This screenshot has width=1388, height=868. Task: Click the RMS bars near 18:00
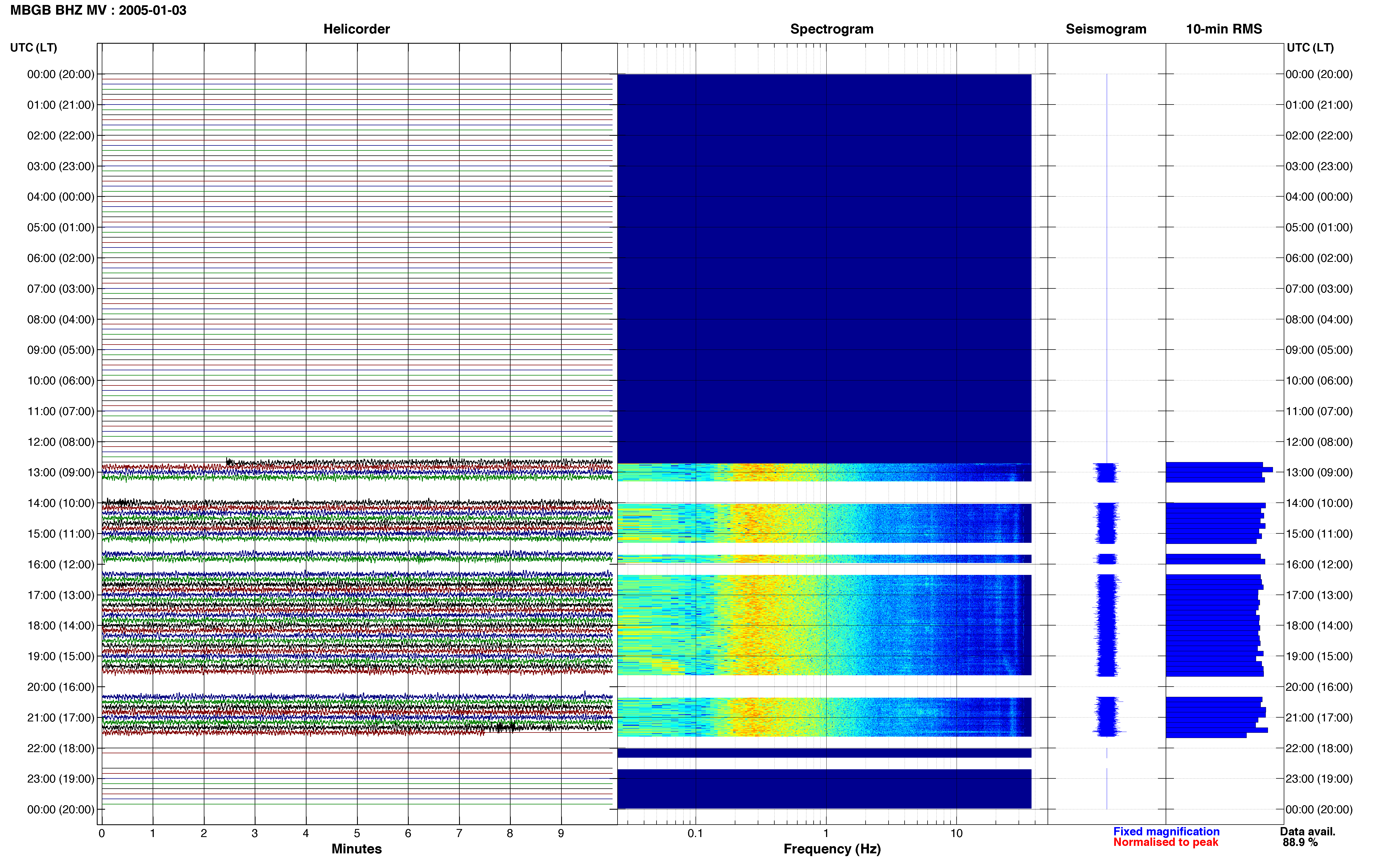coord(1215,625)
